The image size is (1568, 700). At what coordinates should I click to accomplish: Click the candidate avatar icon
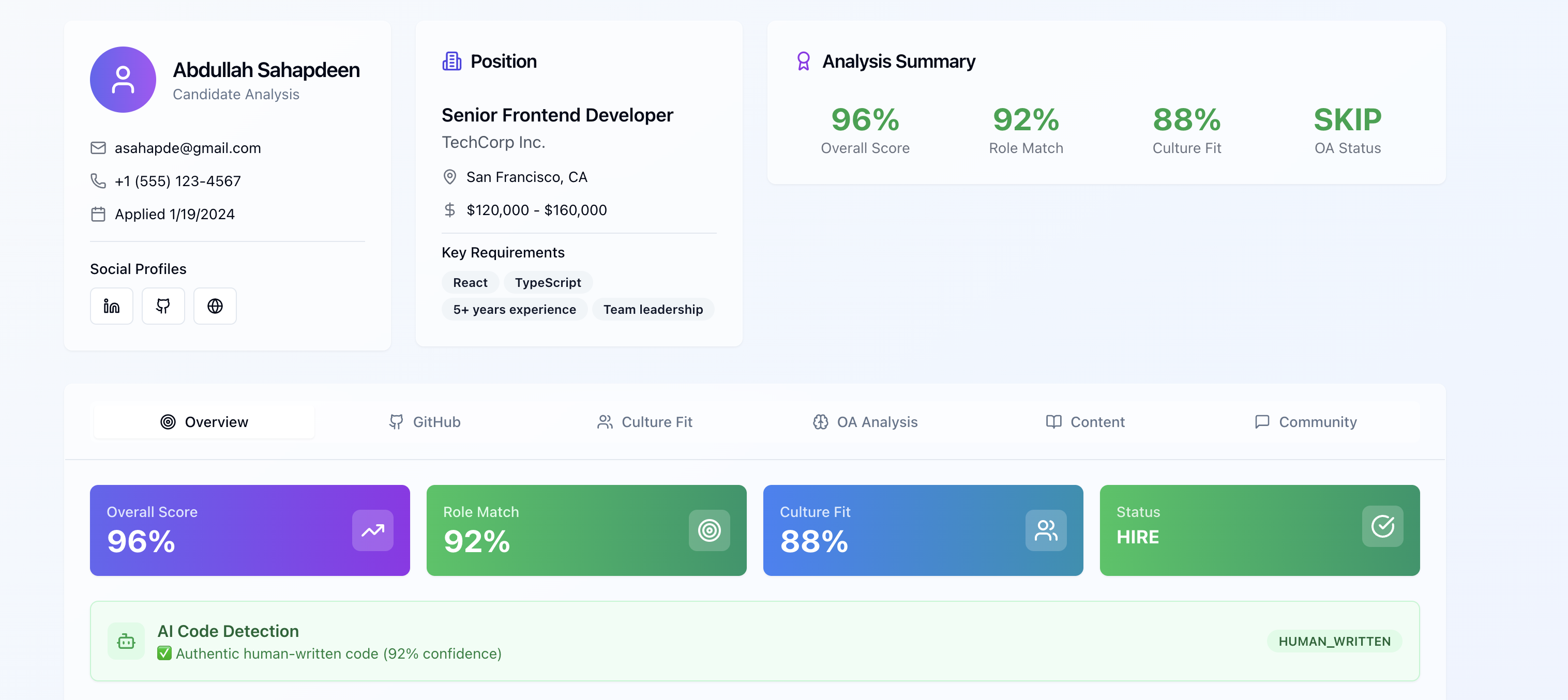pyautogui.click(x=123, y=80)
